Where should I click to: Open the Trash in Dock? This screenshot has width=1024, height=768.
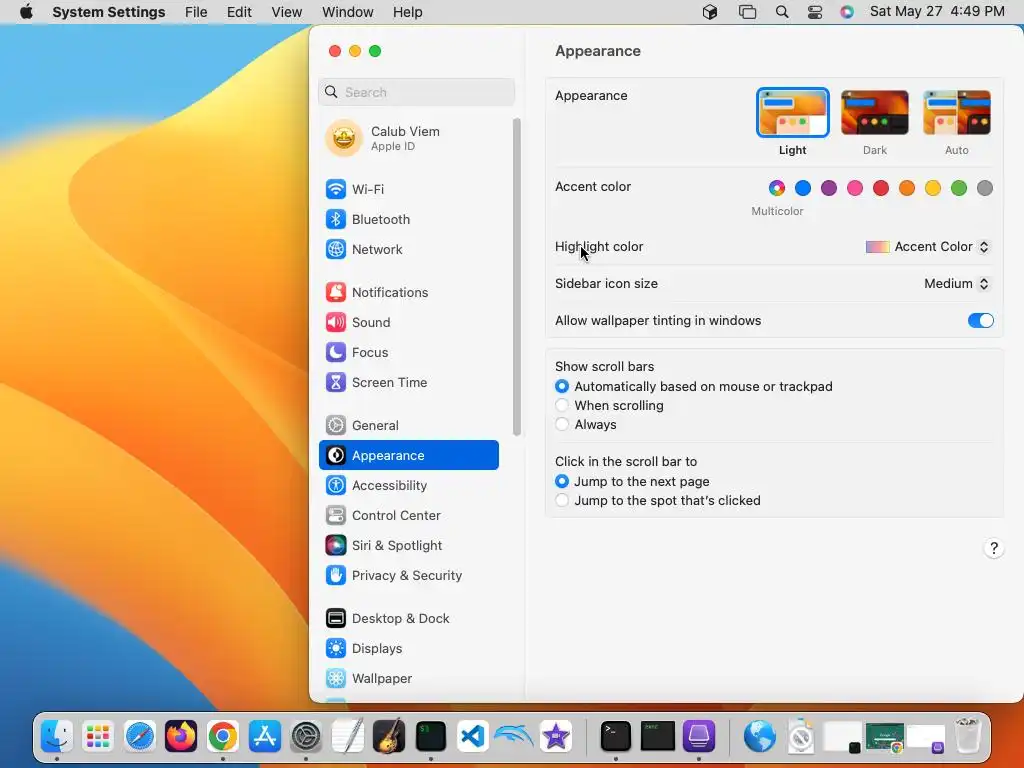pos(967,736)
